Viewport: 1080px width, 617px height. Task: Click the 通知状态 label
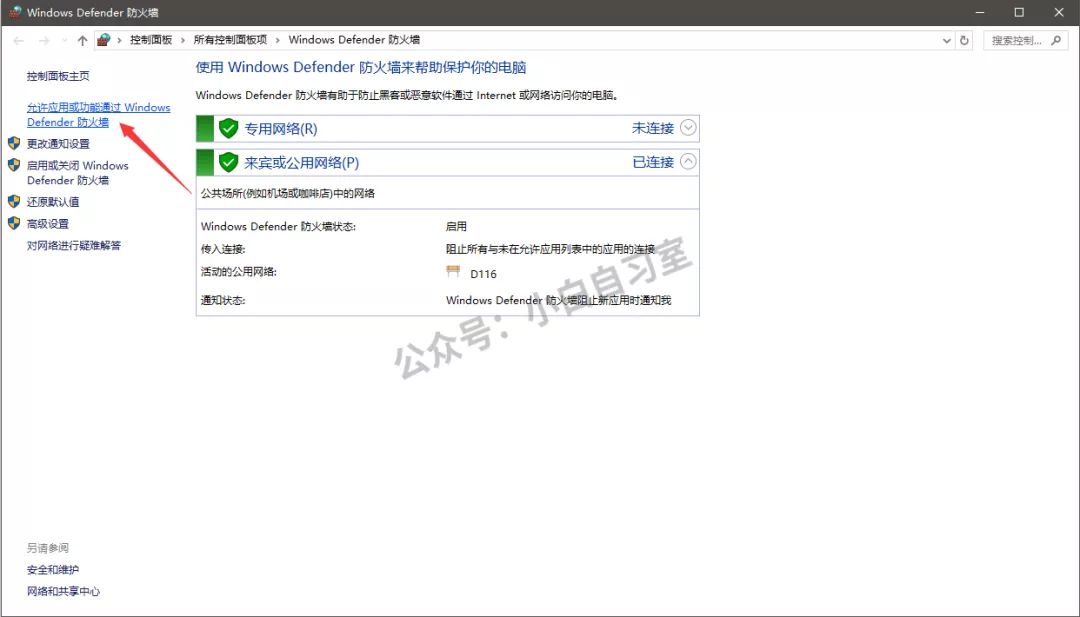tap(223, 300)
